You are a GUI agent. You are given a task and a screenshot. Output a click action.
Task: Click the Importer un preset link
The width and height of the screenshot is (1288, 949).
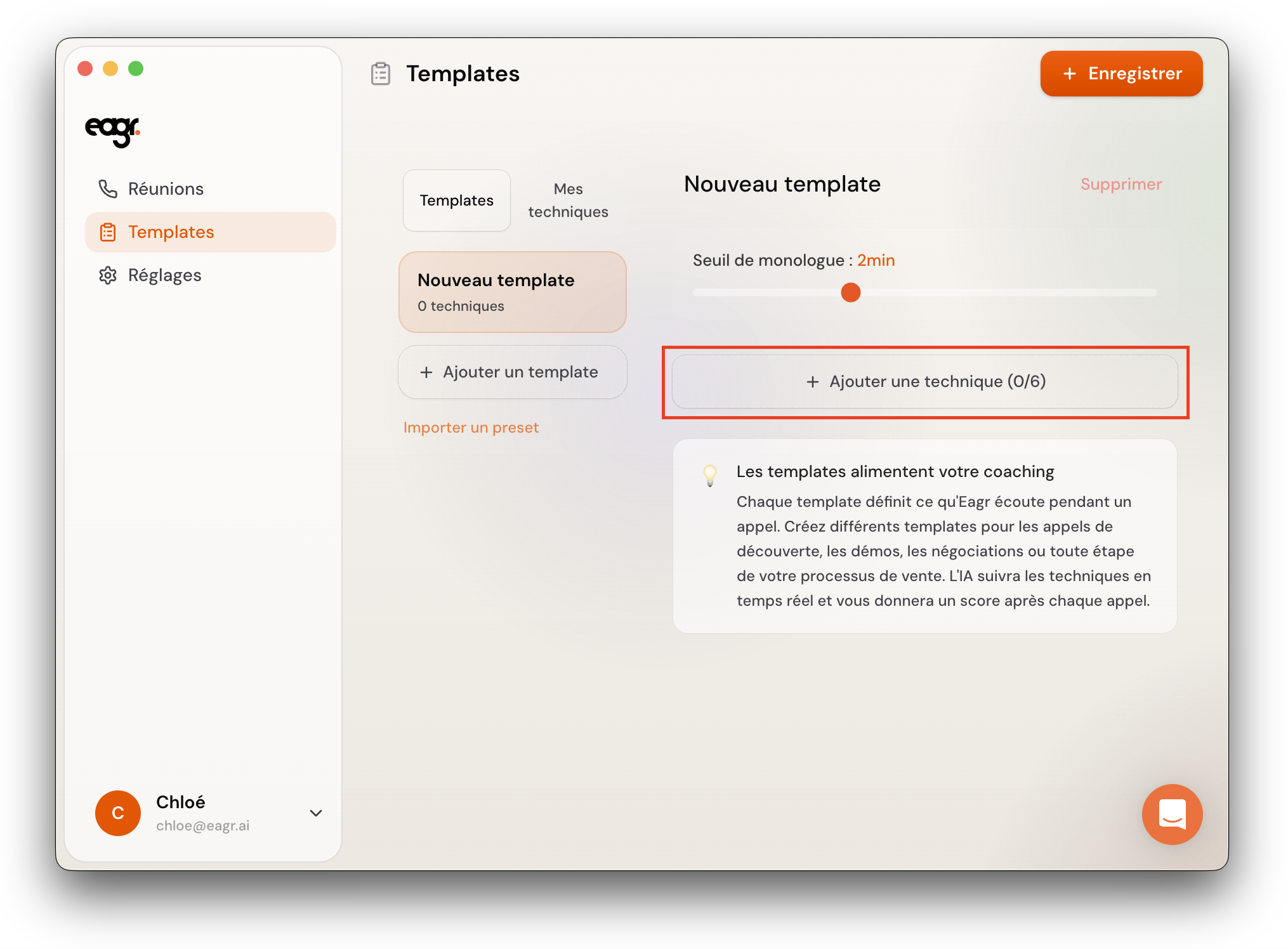coord(471,428)
